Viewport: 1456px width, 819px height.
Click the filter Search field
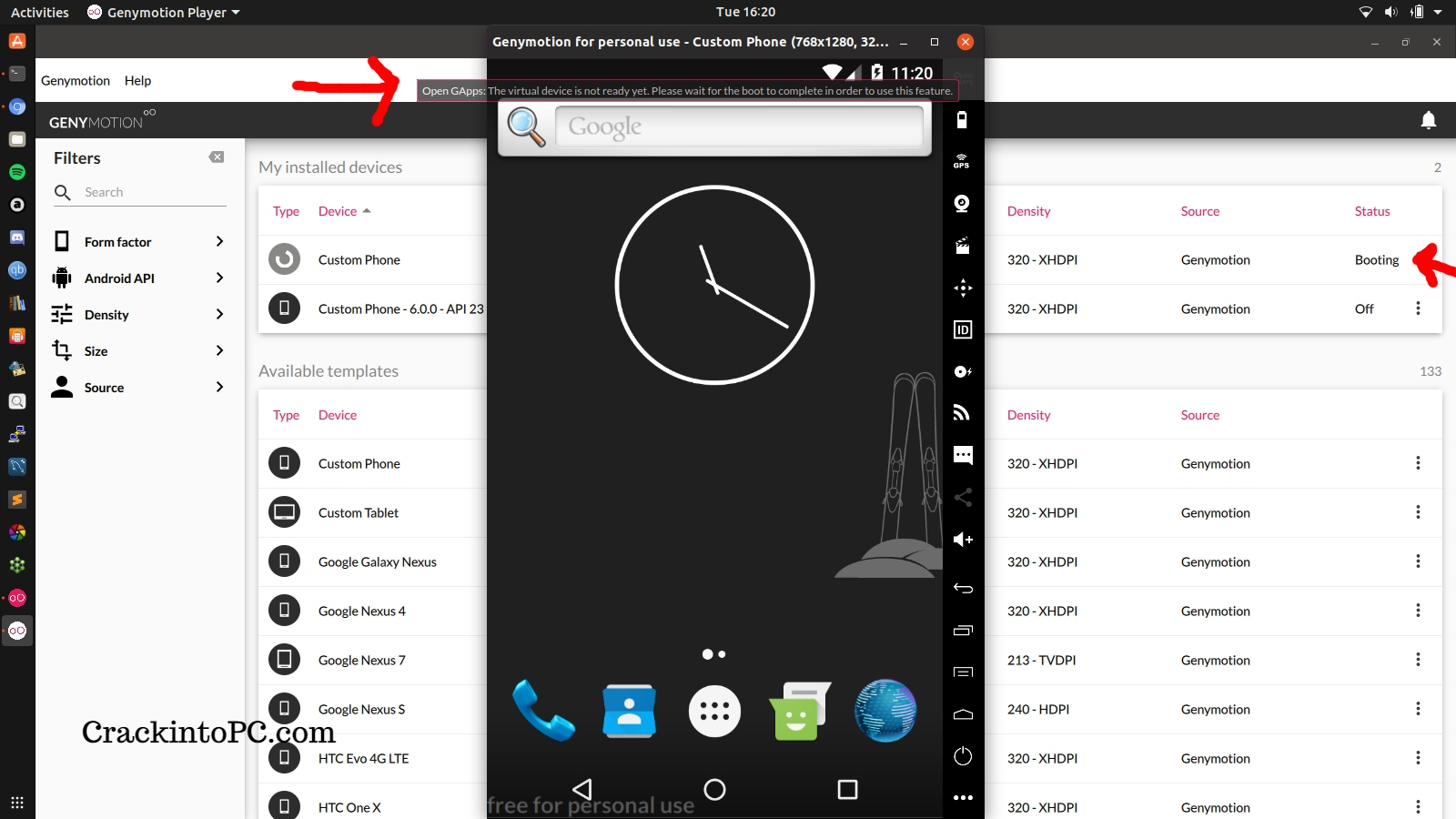[x=139, y=192]
